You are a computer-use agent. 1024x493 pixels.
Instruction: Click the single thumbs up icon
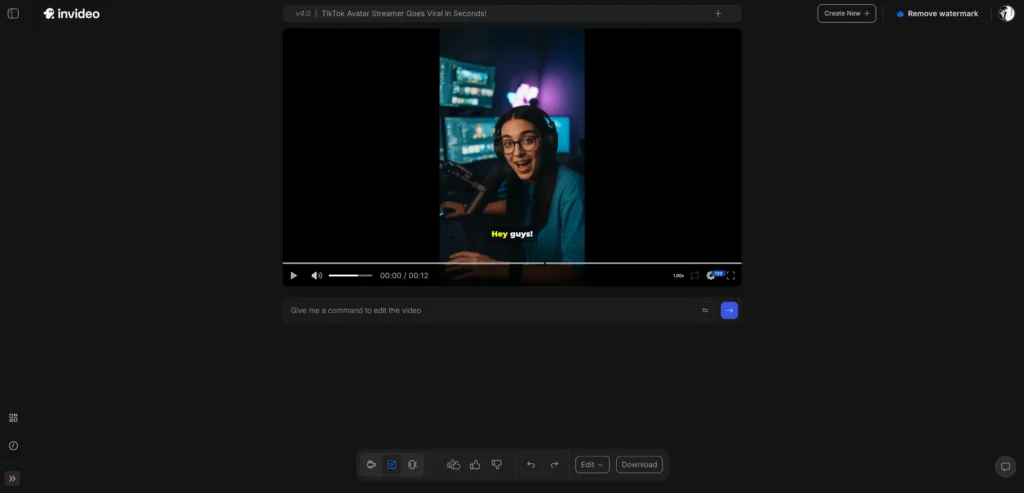pos(475,464)
